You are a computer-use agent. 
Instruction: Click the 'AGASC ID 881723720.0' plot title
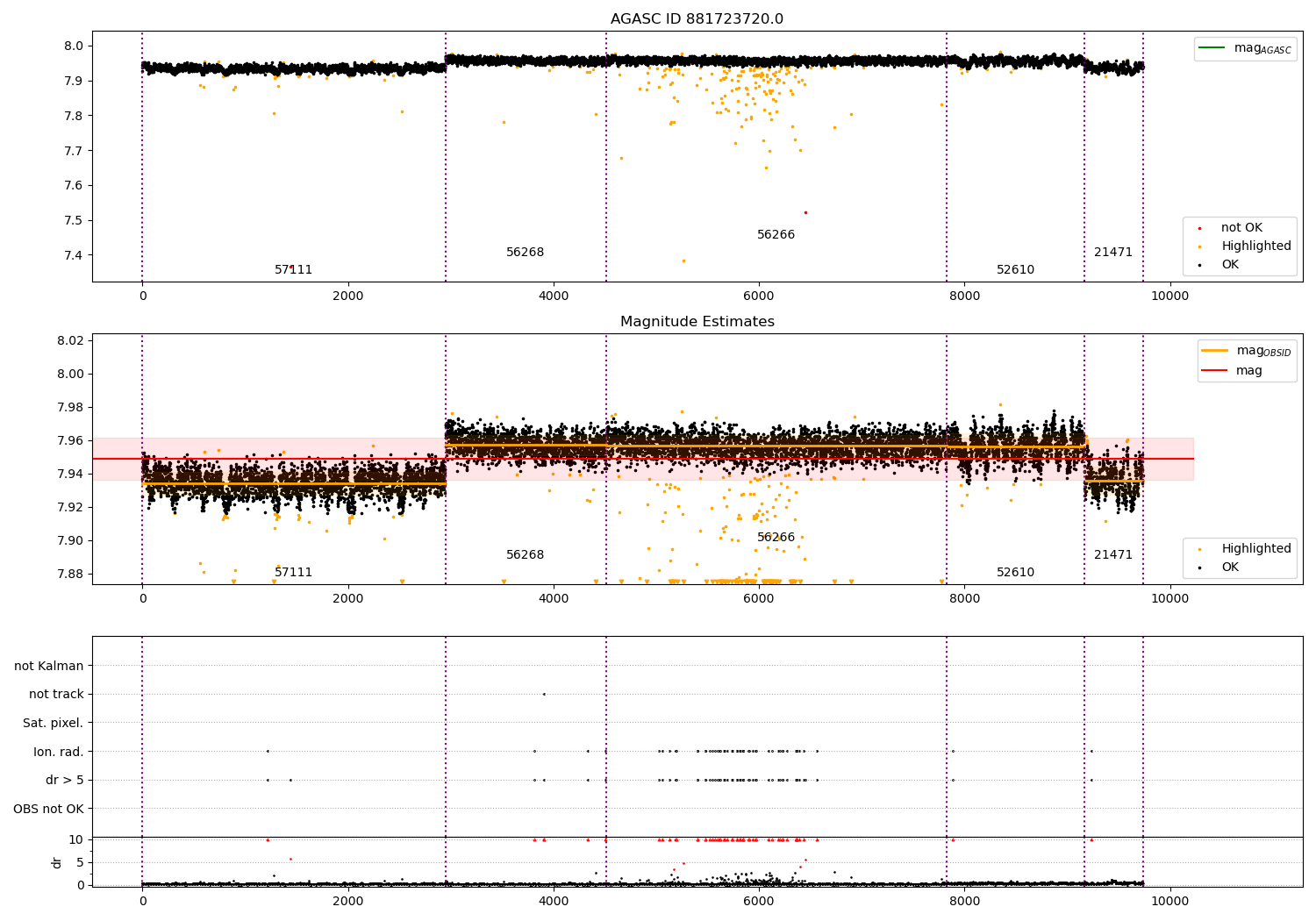pyautogui.click(x=697, y=19)
